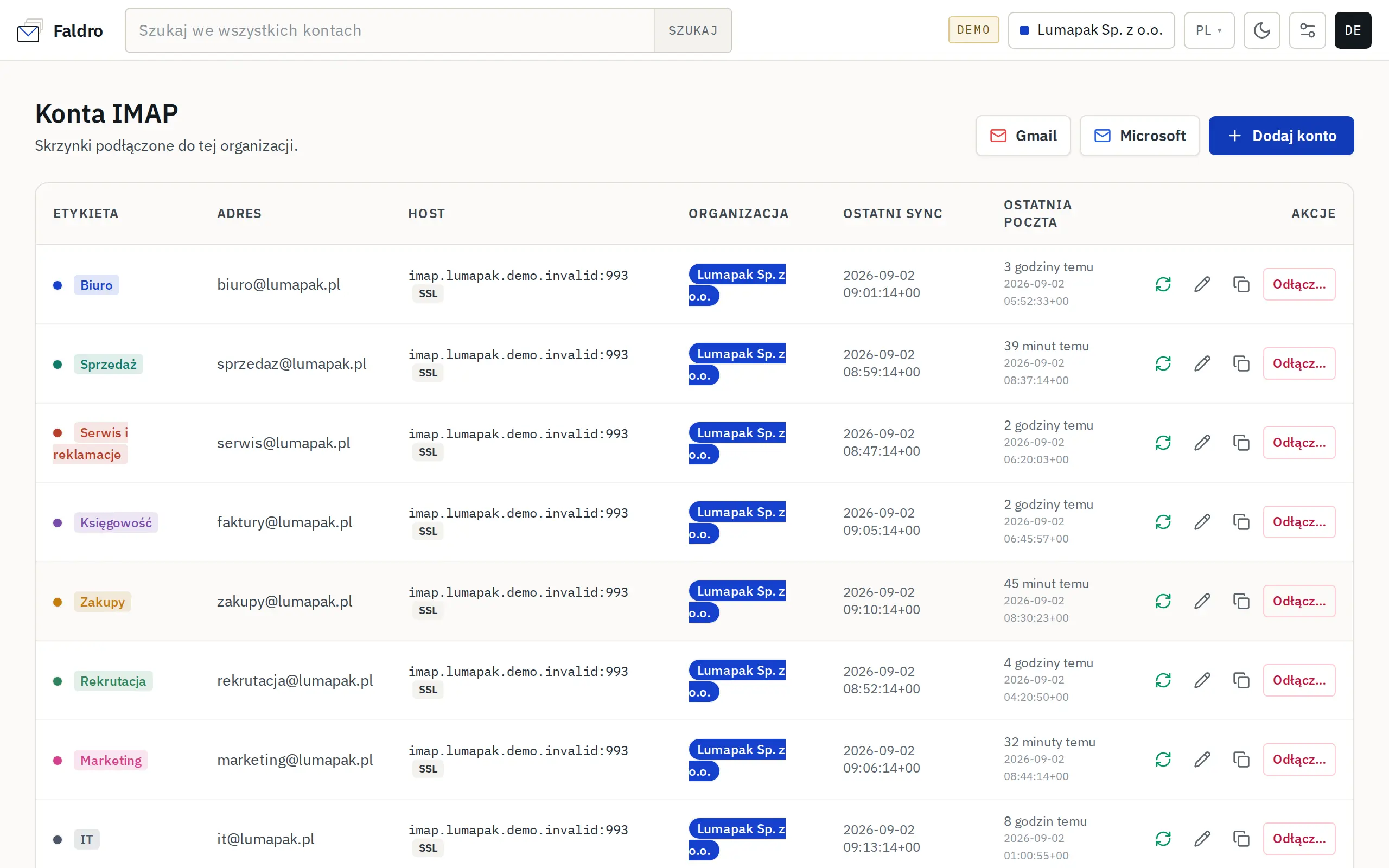Open the settings sliders icon

(1307, 30)
